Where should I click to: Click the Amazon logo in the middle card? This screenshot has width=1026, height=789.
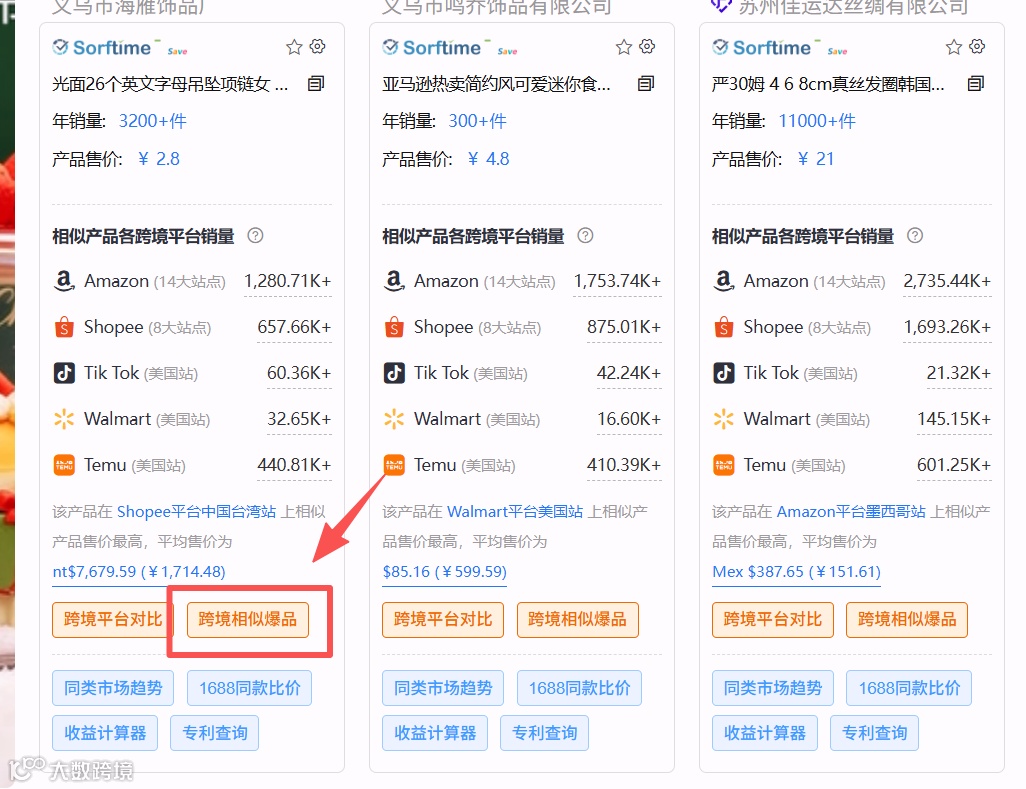(x=393, y=281)
